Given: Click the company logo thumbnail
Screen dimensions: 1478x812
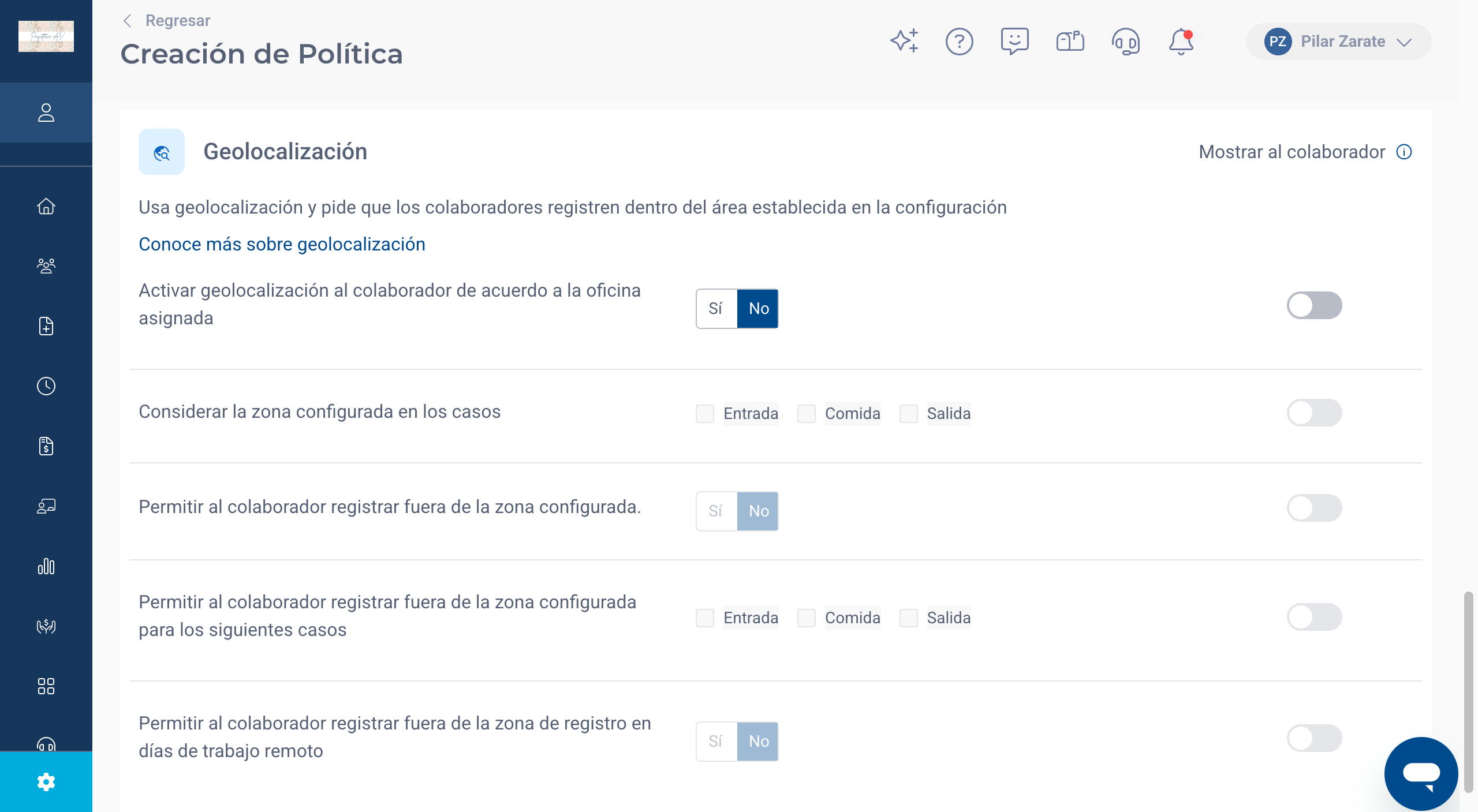Looking at the screenshot, I should 46,36.
